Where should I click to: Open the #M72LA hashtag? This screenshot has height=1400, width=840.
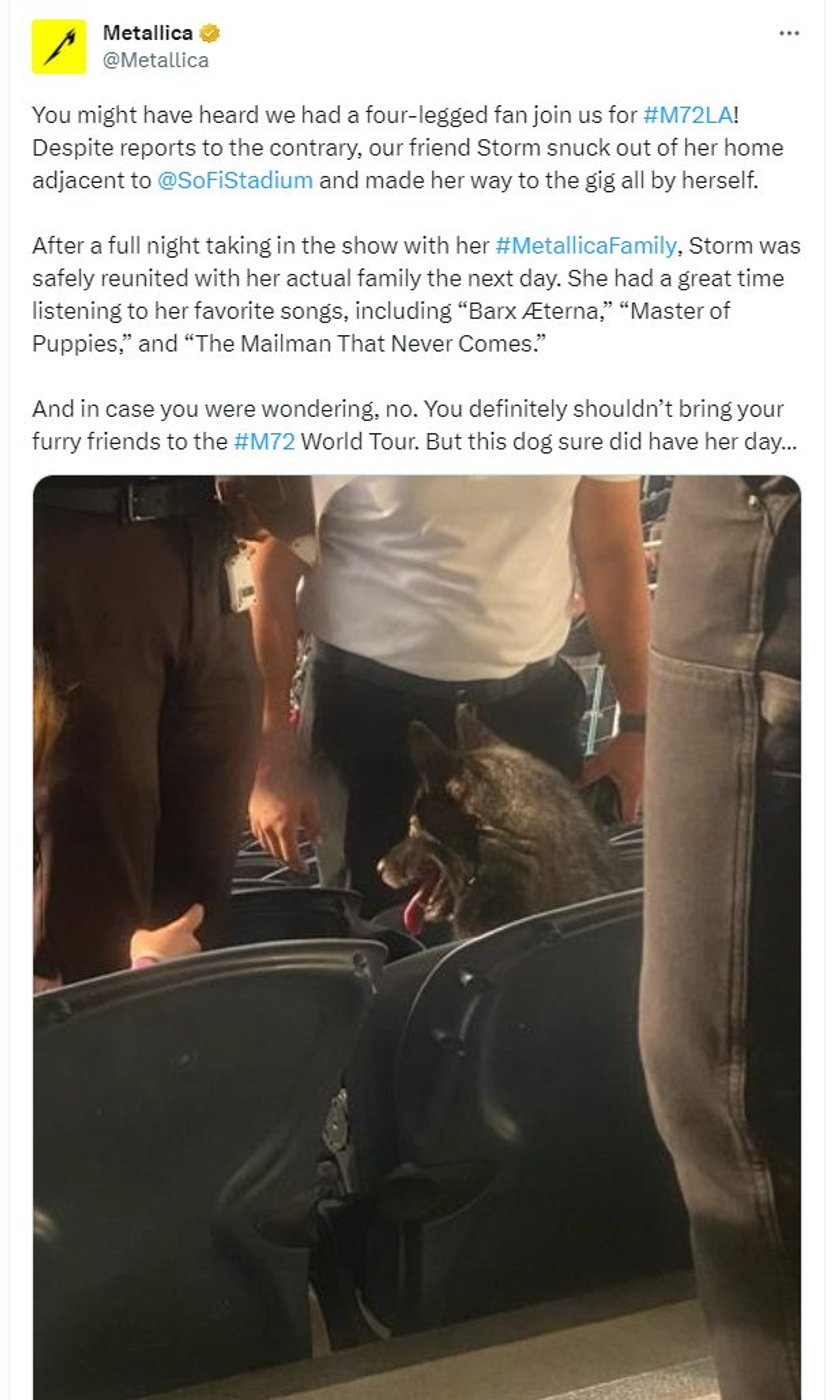pyautogui.click(x=688, y=115)
